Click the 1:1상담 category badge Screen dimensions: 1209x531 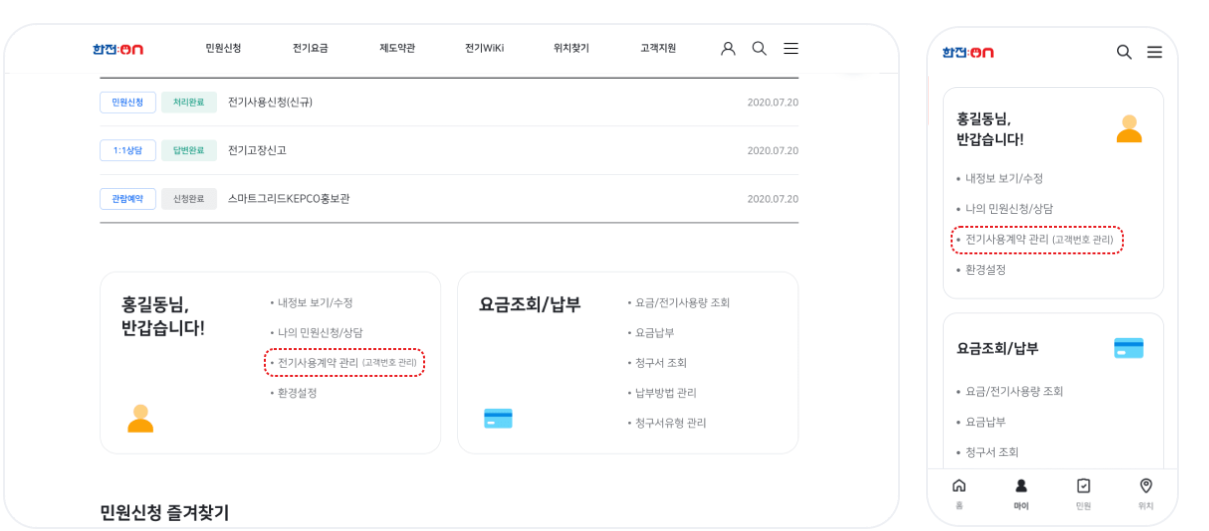tap(128, 150)
